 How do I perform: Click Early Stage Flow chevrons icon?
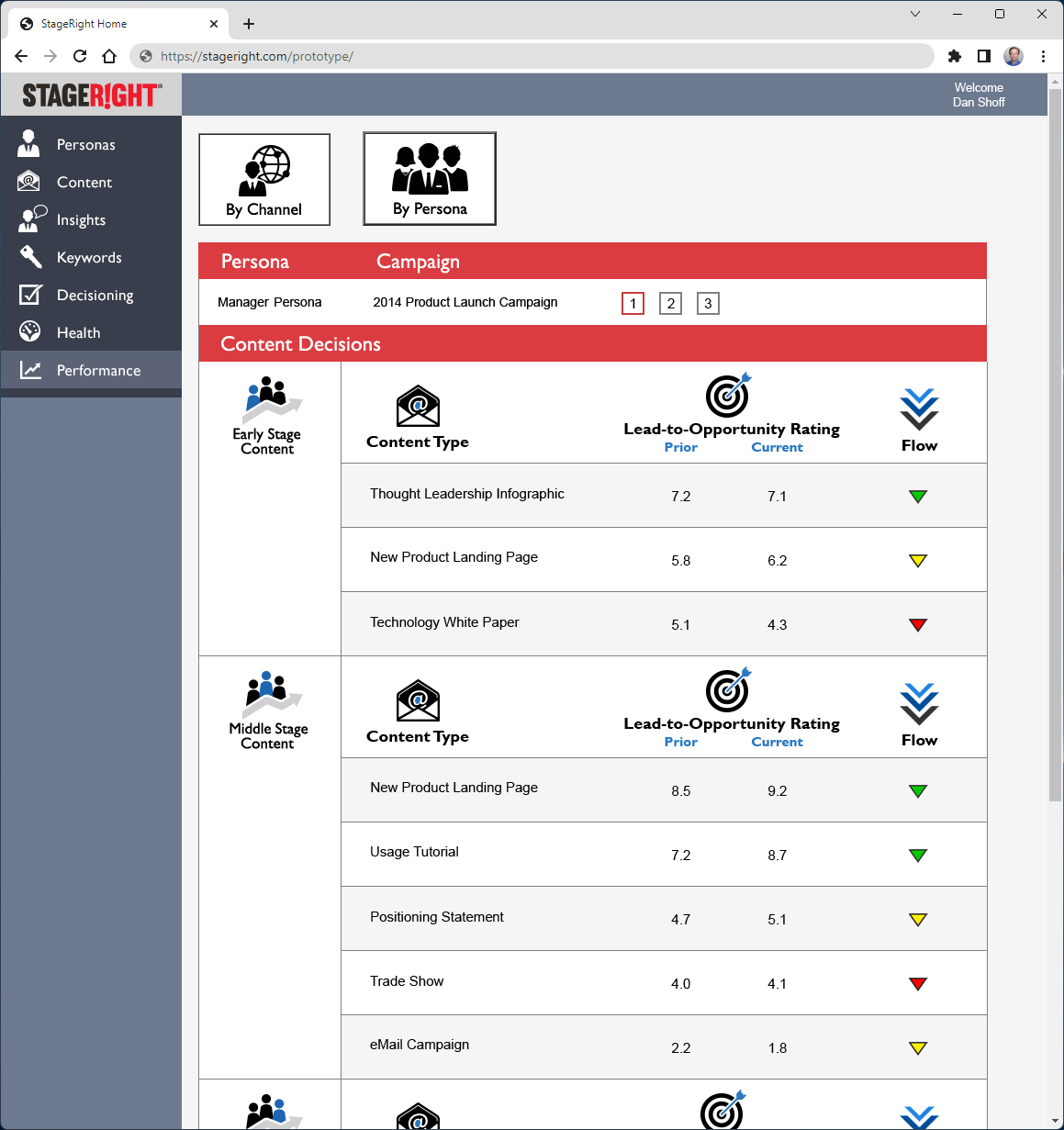coord(919,409)
